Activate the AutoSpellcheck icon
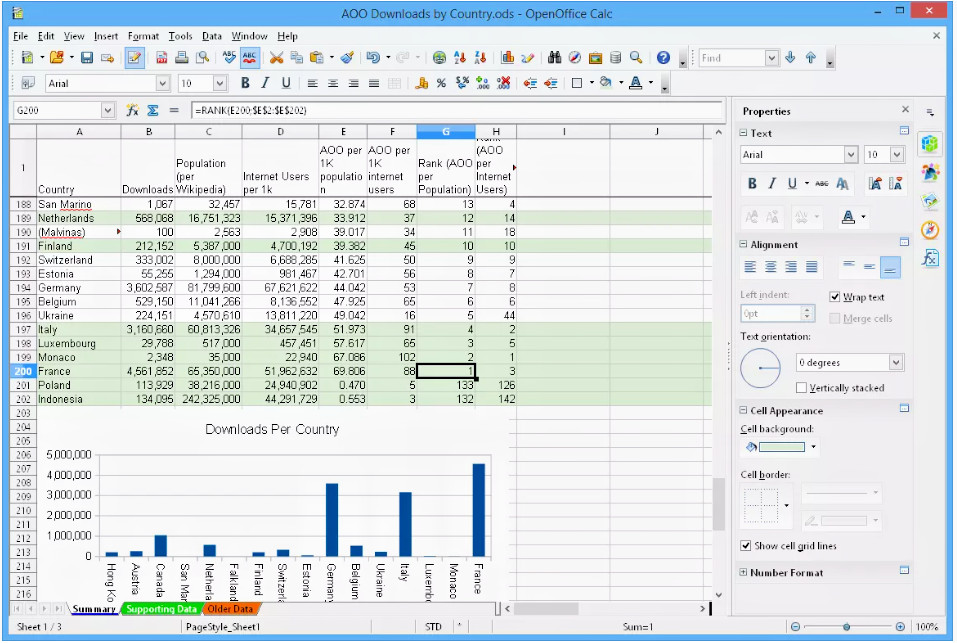957x643 pixels. point(249,57)
